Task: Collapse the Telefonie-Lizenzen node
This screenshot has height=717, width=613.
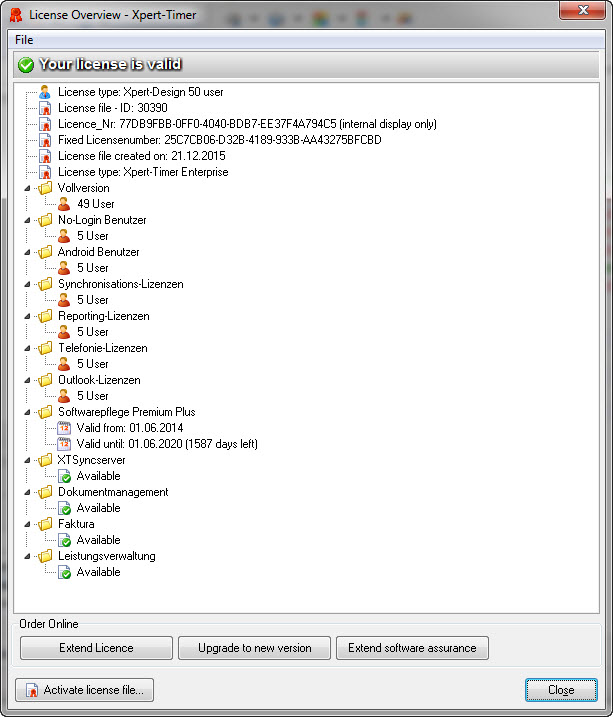Action: tap(27, 348)
